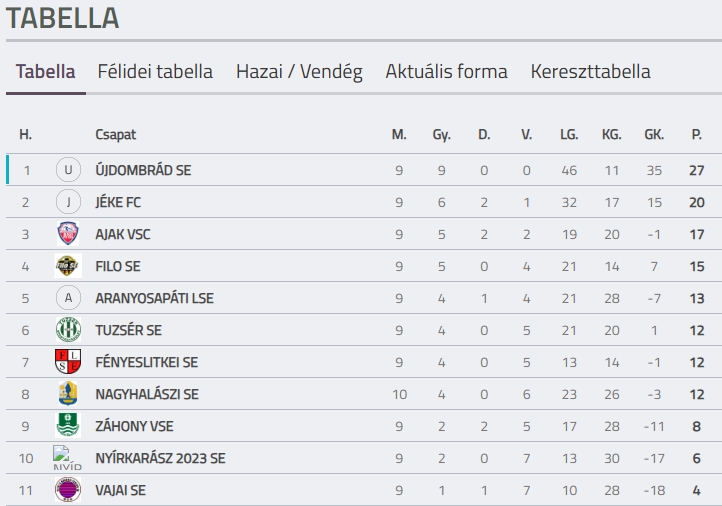The width and height of the screenshot is (722, 506).
Task: Open the Hazai / Vendég tab
Action: [x=299, y=72]
